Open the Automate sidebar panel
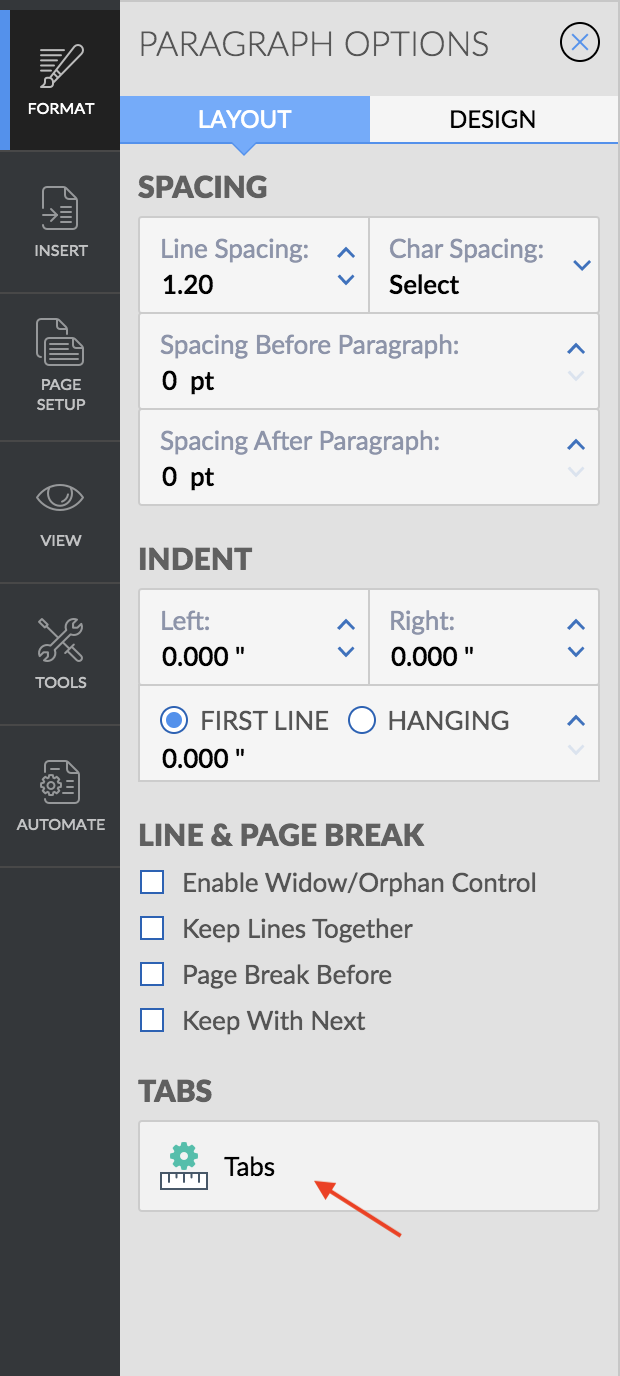 [60, 796]
